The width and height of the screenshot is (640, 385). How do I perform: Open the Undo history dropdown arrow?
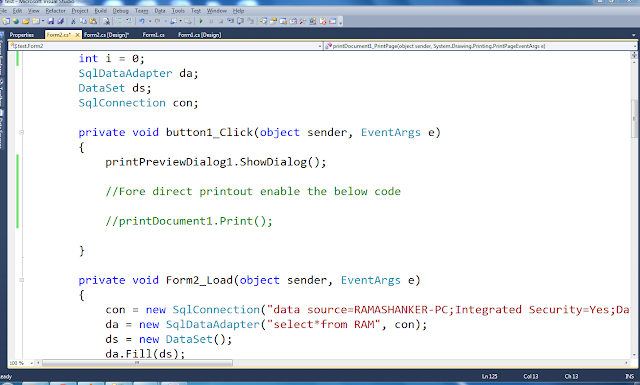150,21
